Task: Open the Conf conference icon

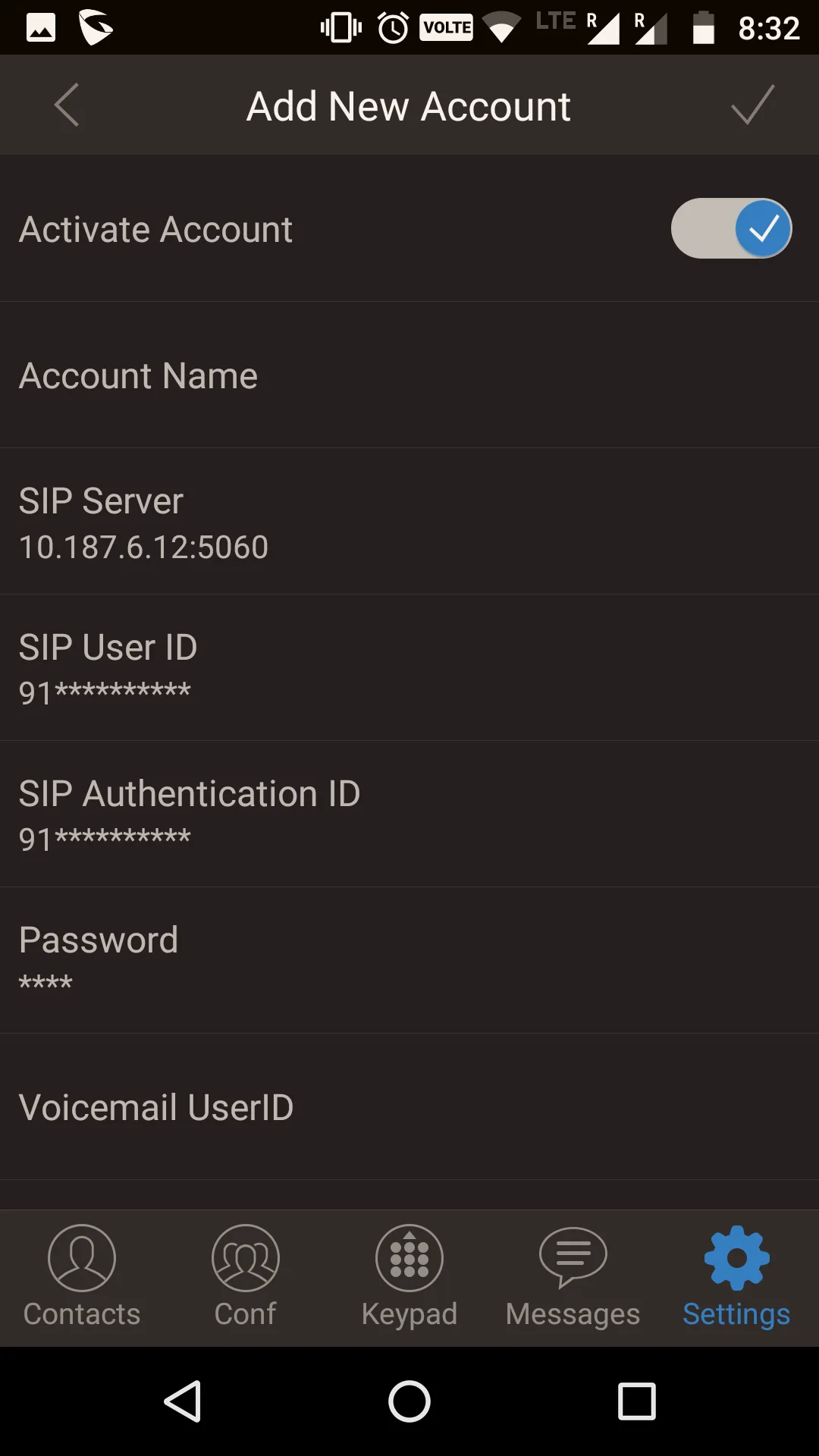Action: 246,1259
